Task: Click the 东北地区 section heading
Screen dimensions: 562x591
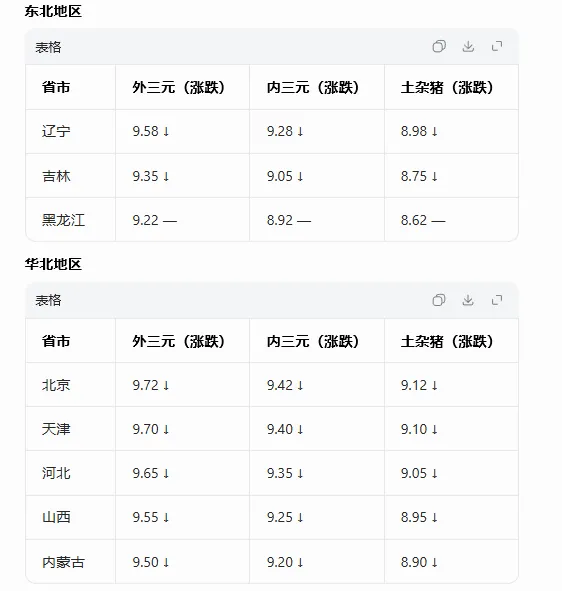Action: coord(53,11)
